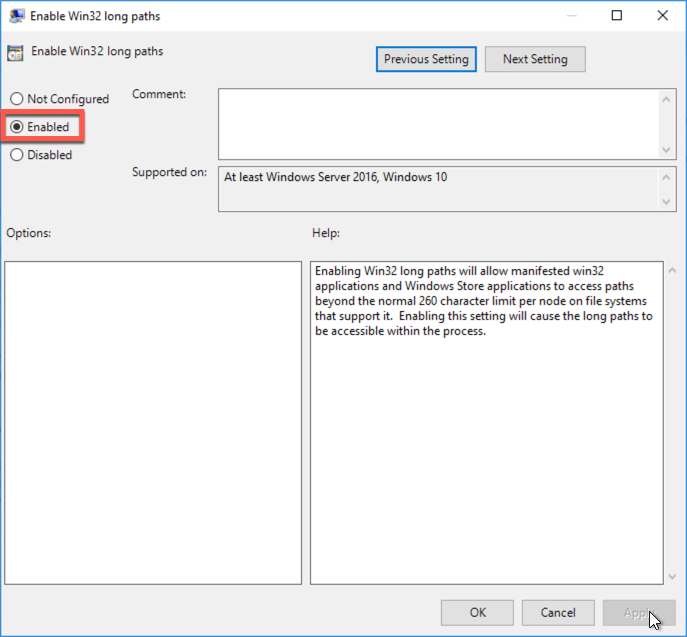Select the Disabled radio button
This screenshot has width=687, height=637.
(17, 155)
